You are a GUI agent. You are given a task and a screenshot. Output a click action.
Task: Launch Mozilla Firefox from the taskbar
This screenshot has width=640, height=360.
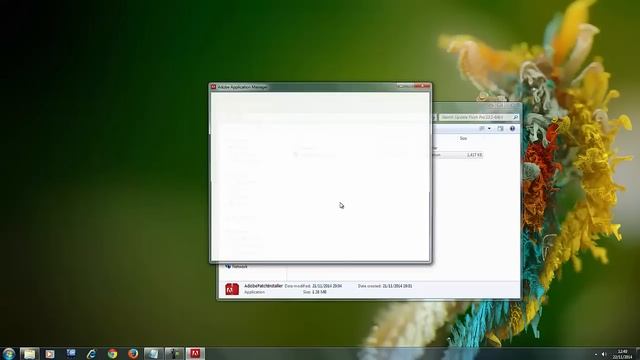click(133, 354)
